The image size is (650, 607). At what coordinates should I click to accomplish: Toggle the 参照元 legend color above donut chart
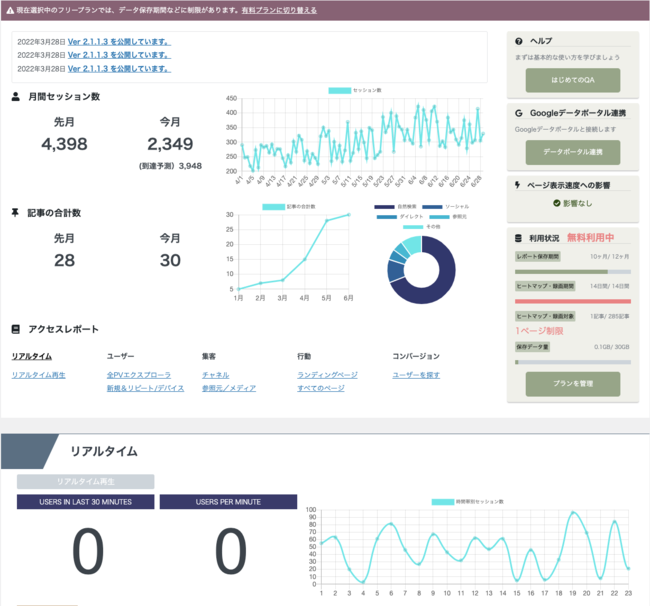pos(439,217)
